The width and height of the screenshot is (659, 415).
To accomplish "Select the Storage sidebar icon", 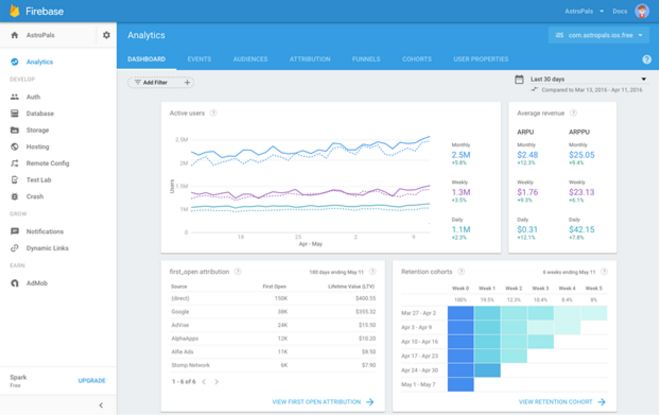I will [x=14, y=129].
